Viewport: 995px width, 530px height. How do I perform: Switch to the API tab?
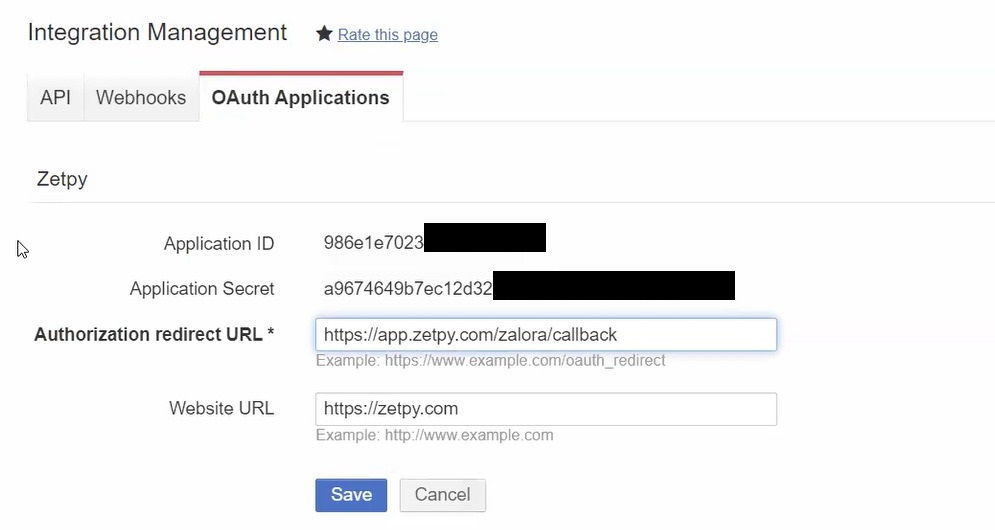point(55,98)
